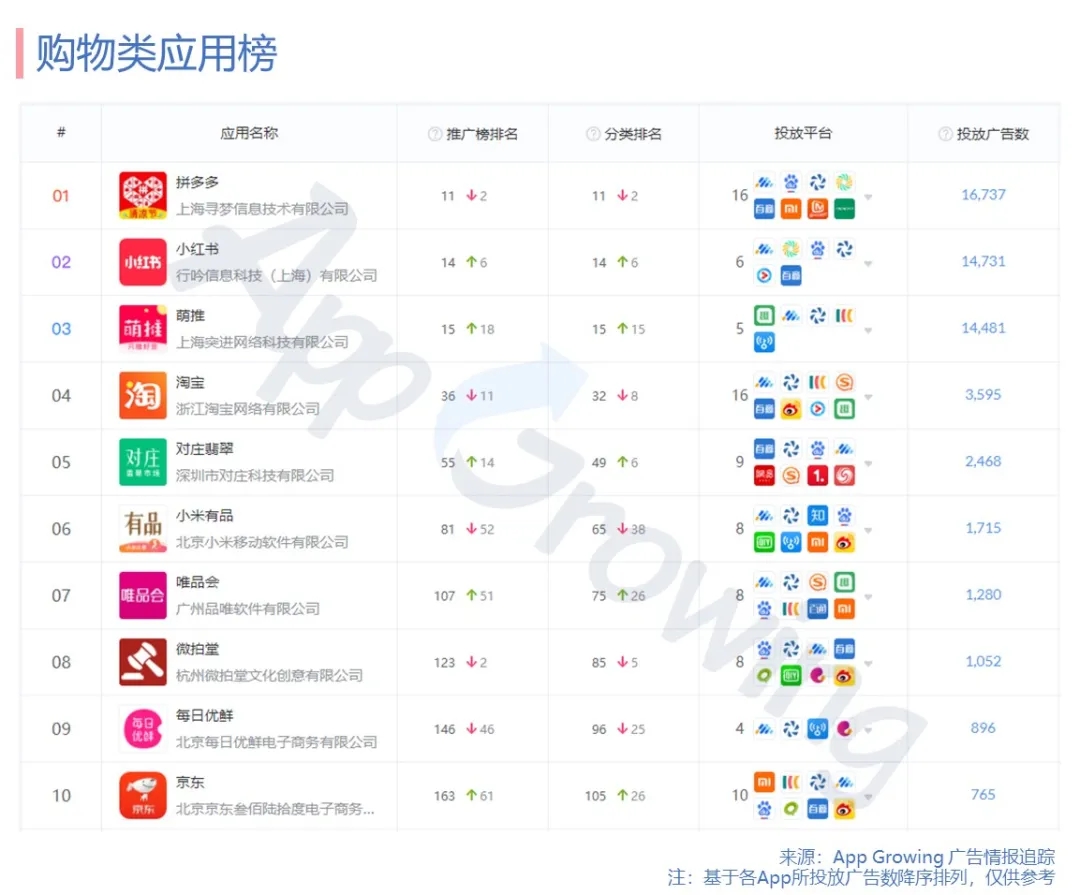Select the company name 杭州微拍堂文化创意有限公司
This screenshot has width=1080, height=895.
269,675
